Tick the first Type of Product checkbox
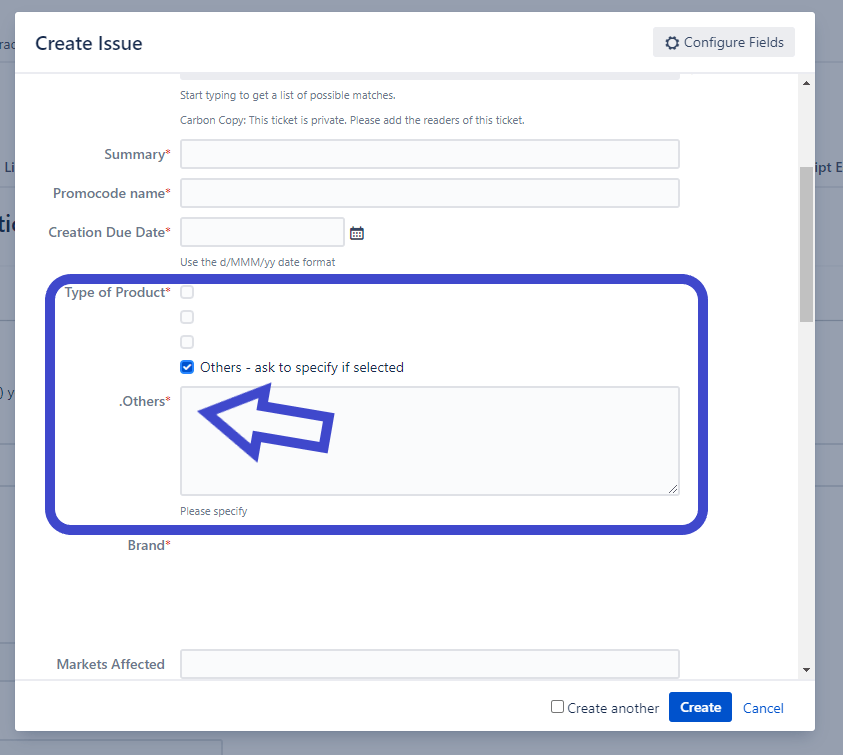 [x=187, y=292]
